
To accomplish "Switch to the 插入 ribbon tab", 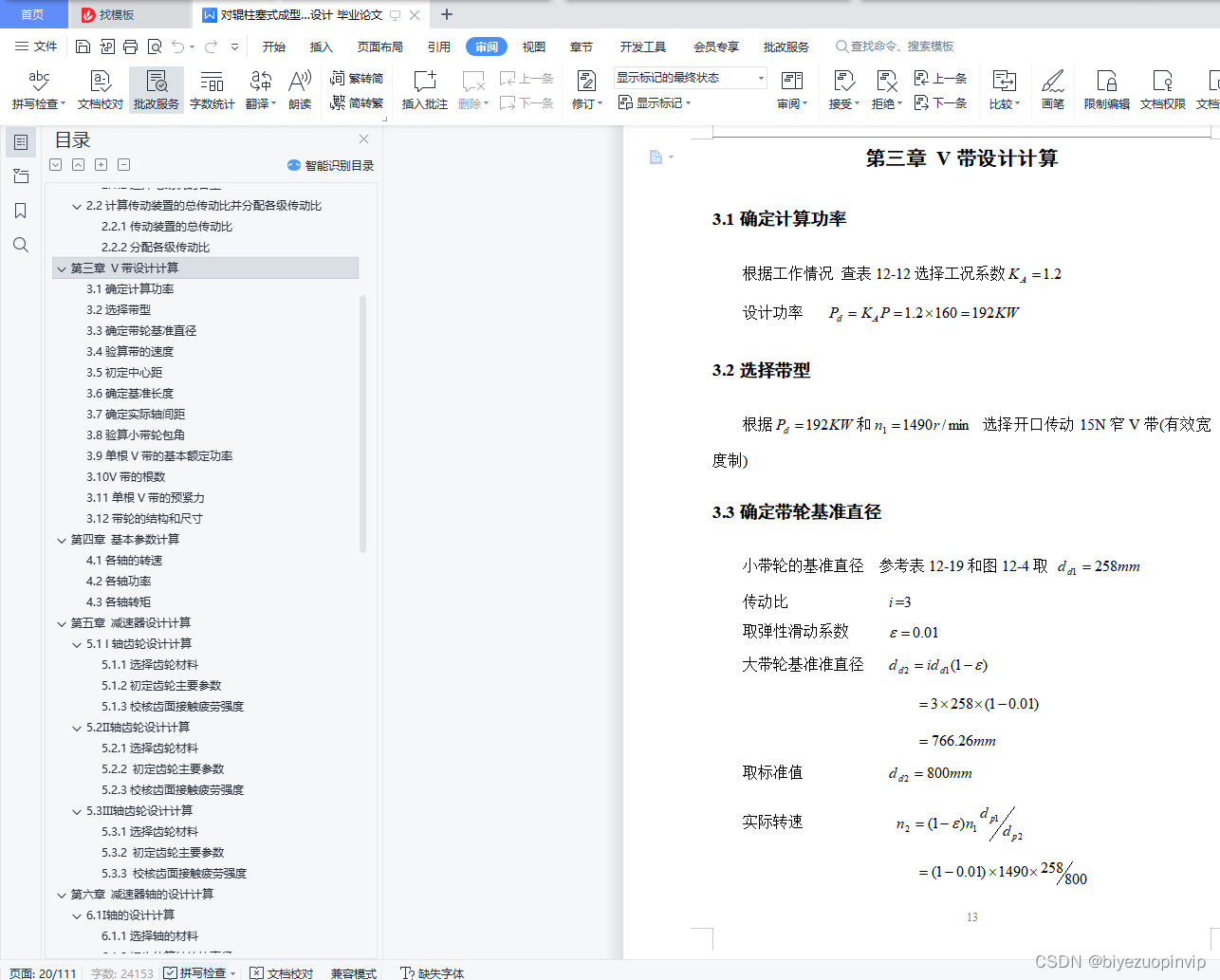I will [x=321, y=46].
